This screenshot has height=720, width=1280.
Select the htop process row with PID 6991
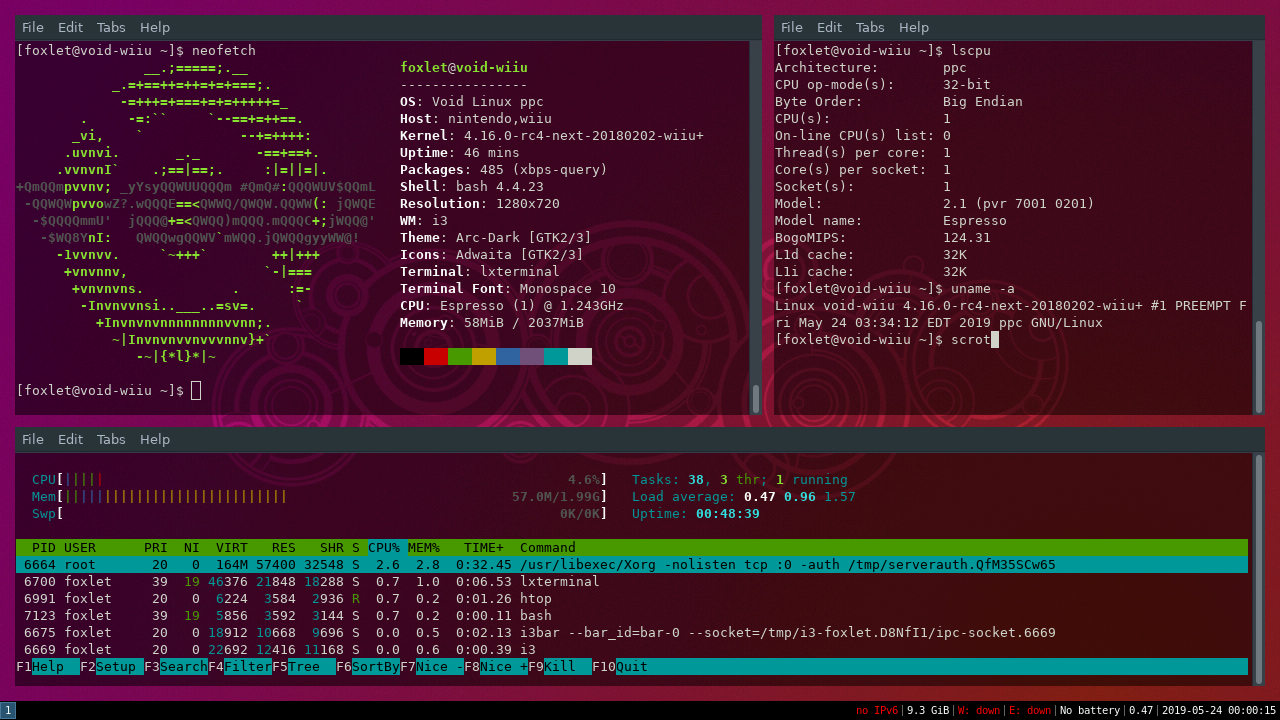[x=632, y=599]
